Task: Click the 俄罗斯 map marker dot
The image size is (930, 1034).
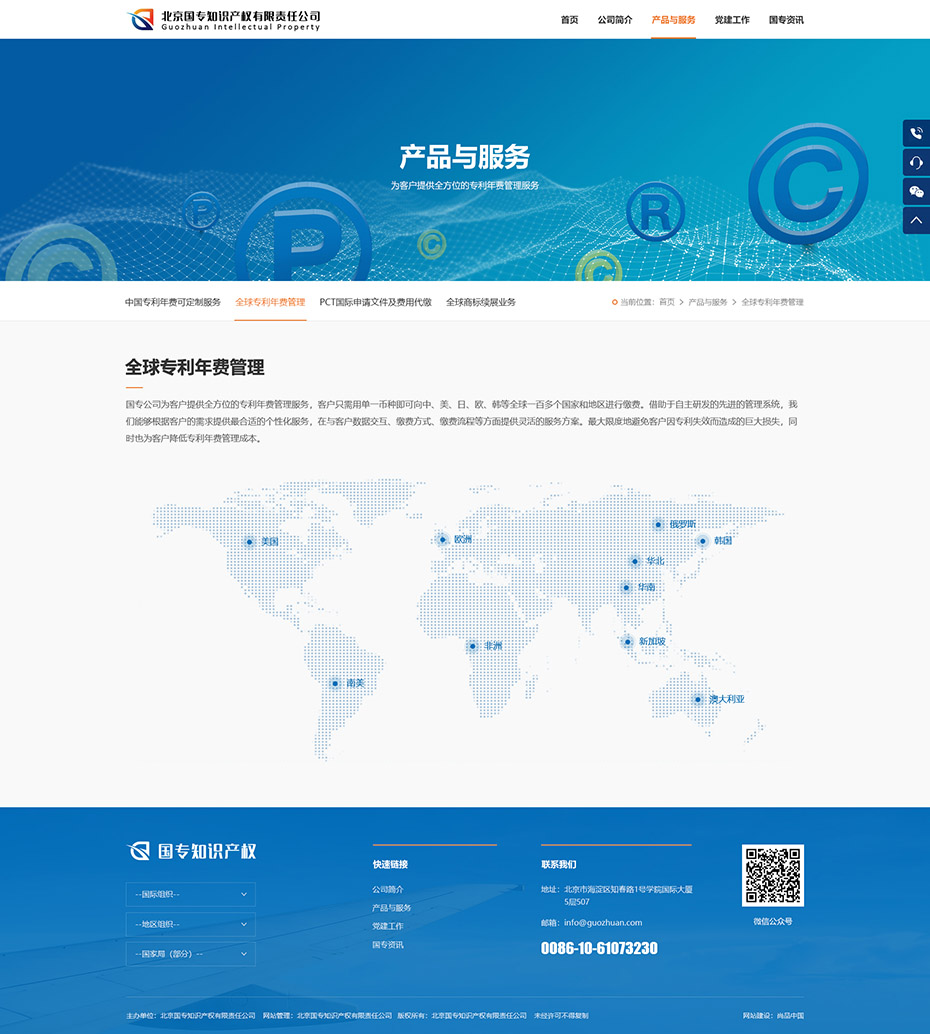Action: [658, 524]
